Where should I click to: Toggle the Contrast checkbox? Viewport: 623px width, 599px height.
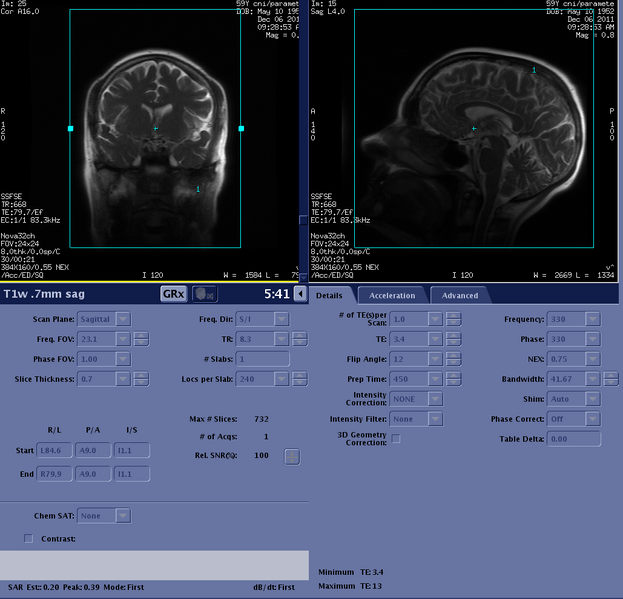tap(28, 538)
